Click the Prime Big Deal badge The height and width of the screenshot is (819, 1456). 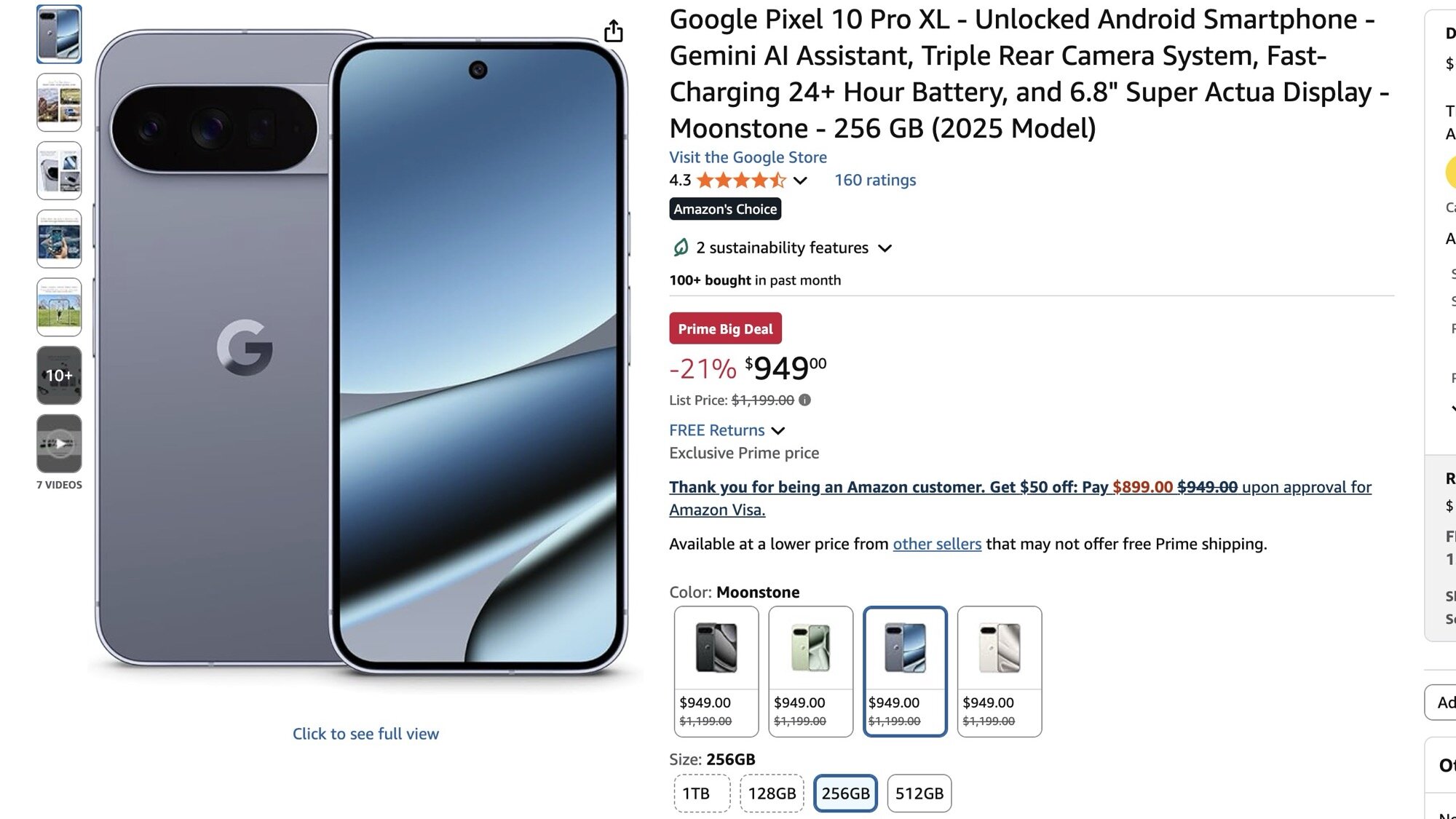pyautogui.click(x=724, y=328)
